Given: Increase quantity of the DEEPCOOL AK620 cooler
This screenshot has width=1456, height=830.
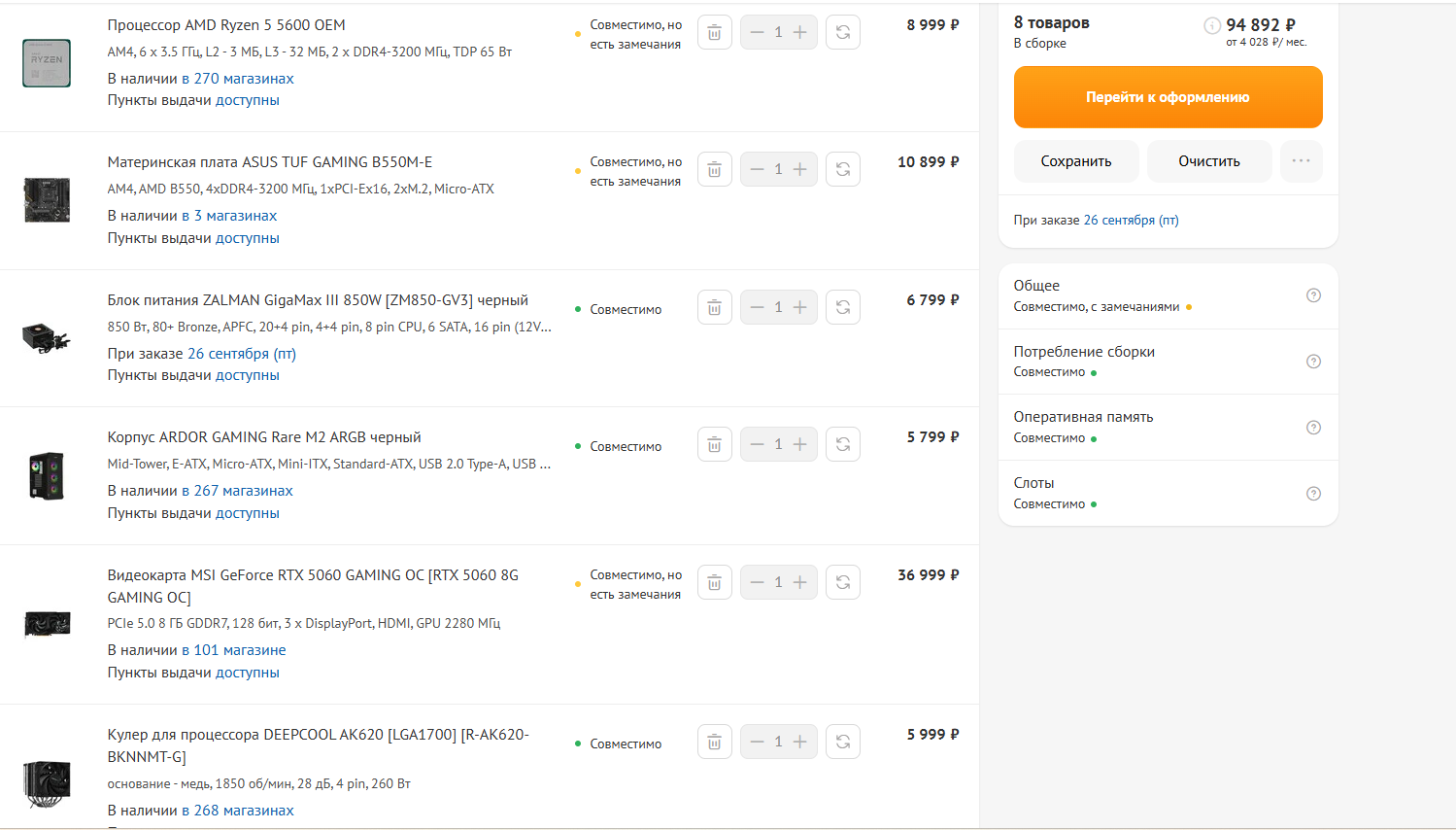Looking at the screenshot, I should (x=800, y=742).
